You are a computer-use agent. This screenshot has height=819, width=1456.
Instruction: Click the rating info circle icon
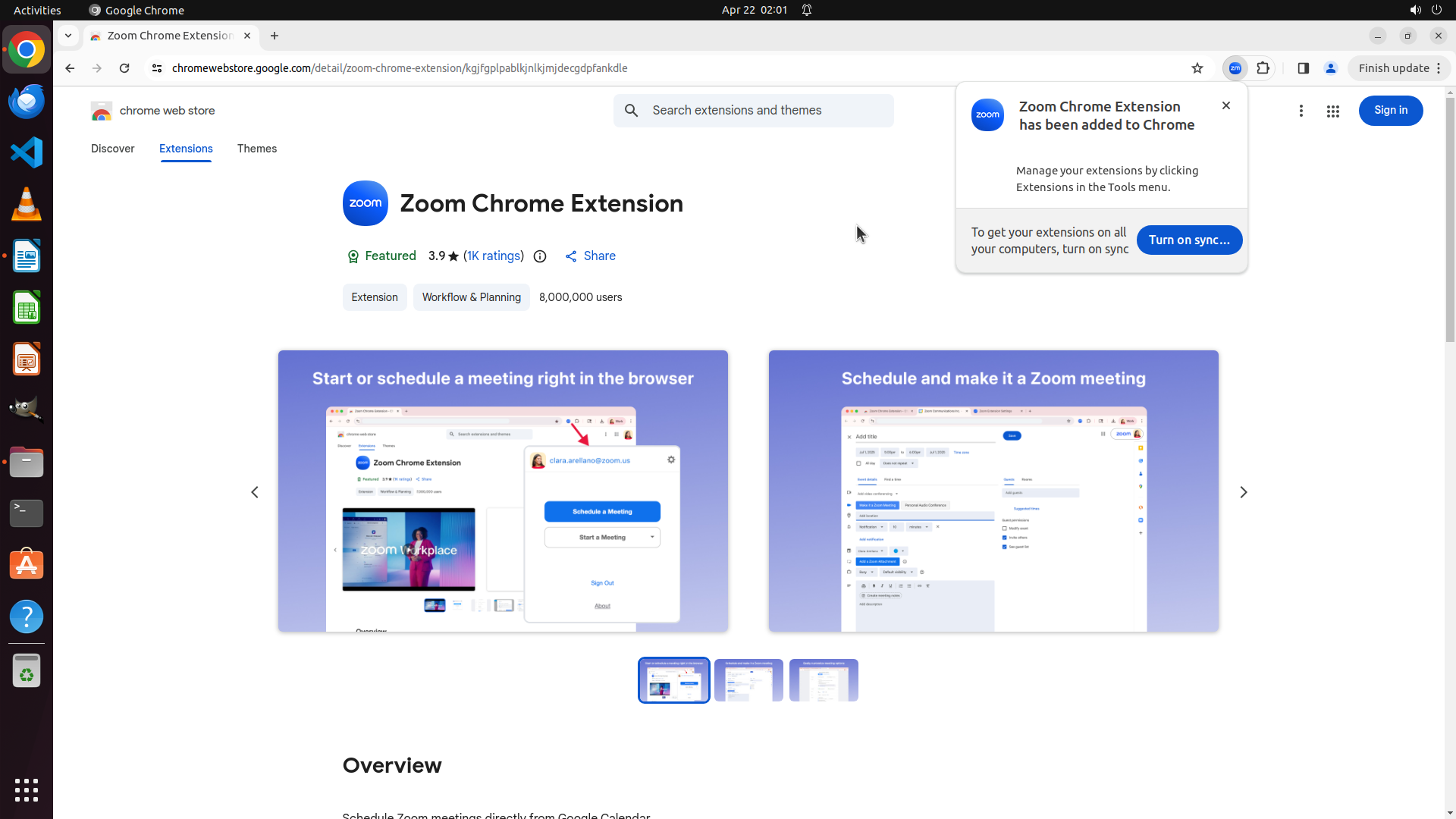pyautogui.click(x=540, y=256)
